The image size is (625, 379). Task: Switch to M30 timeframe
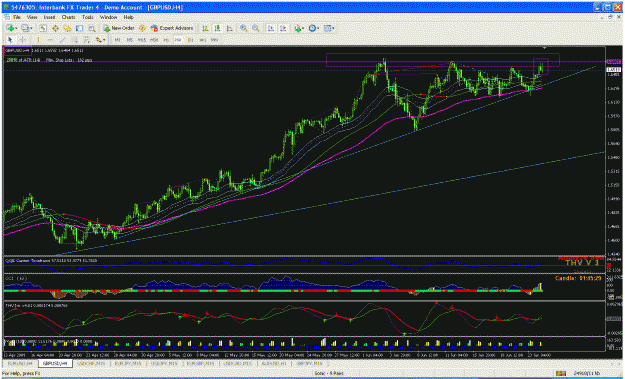(154, 40)
